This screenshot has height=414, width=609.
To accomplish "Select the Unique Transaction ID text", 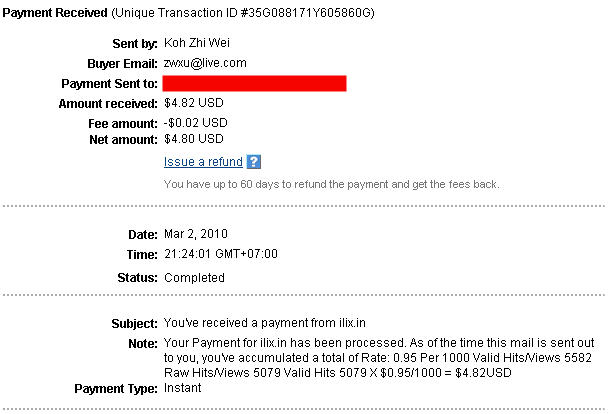I will pos(243,13).
